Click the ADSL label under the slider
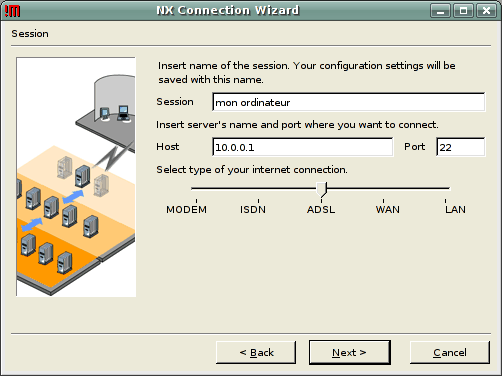The height and width of the screenshot is (376, 502). coord(321,210)
